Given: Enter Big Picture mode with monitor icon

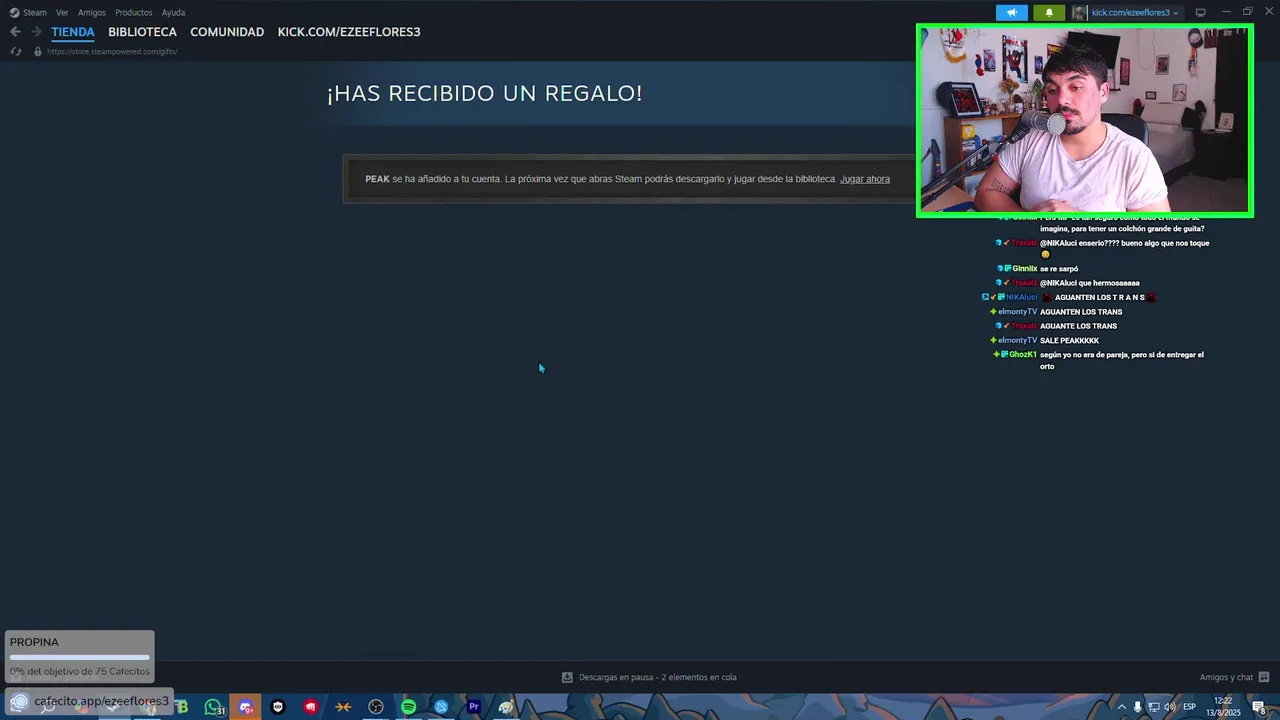Looking at the screenshot, I should [x=1200, y=12].
